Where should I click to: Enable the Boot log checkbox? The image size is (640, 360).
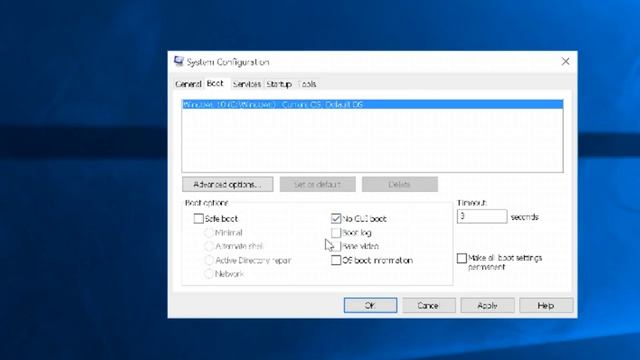[x=336, y=233]
